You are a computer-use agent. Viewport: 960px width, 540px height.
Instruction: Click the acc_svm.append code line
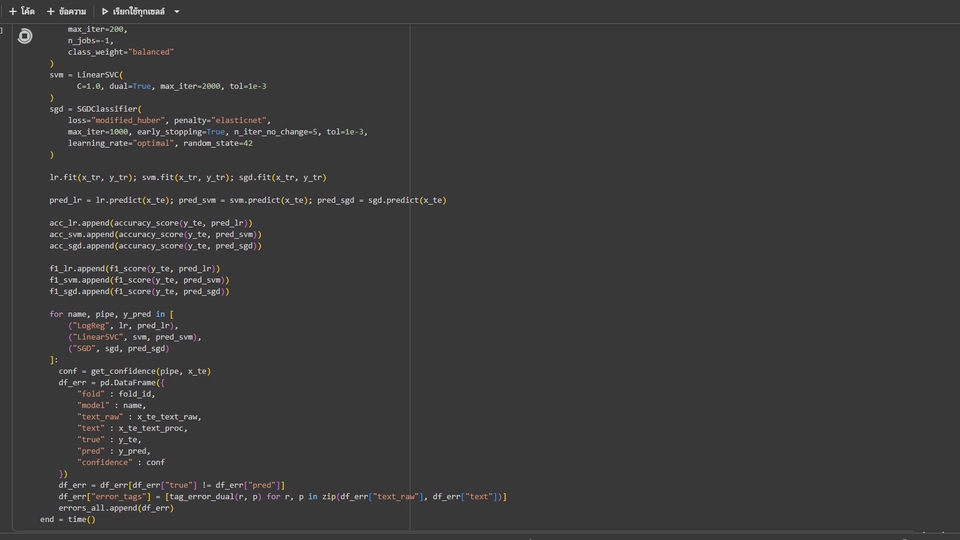155,234
